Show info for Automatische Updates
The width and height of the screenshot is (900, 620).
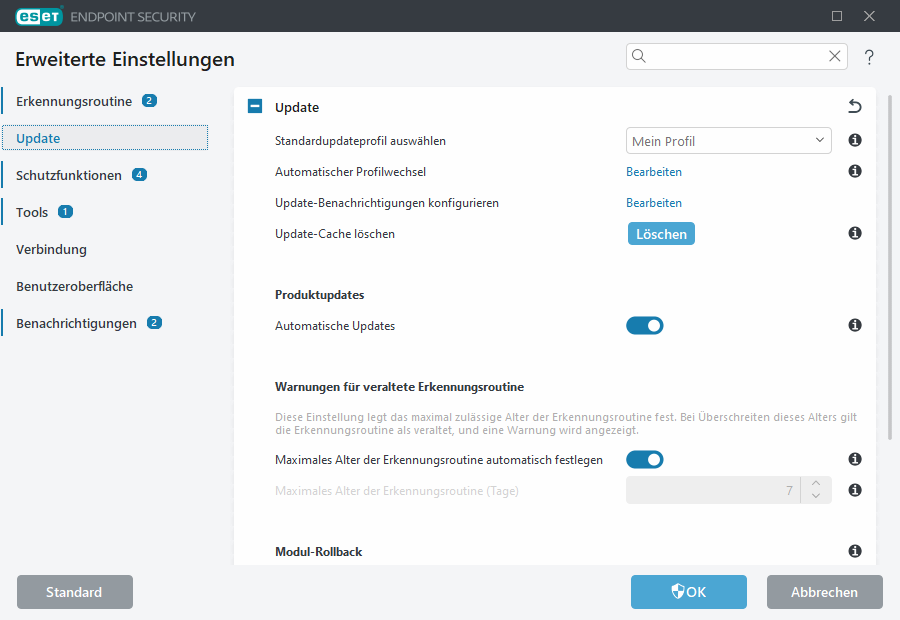(x=855, y=325)
